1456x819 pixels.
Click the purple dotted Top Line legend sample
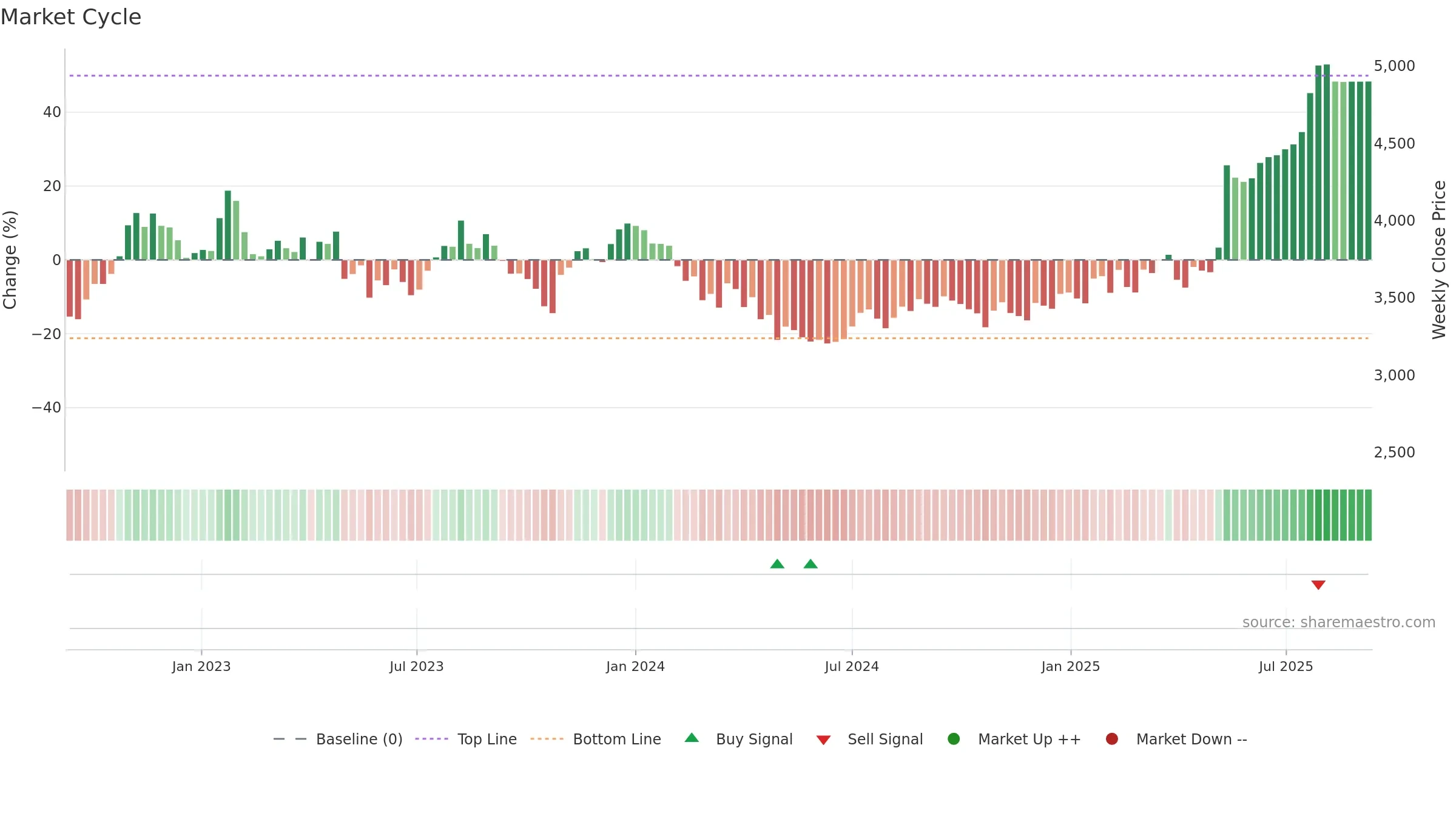[431, 739]
